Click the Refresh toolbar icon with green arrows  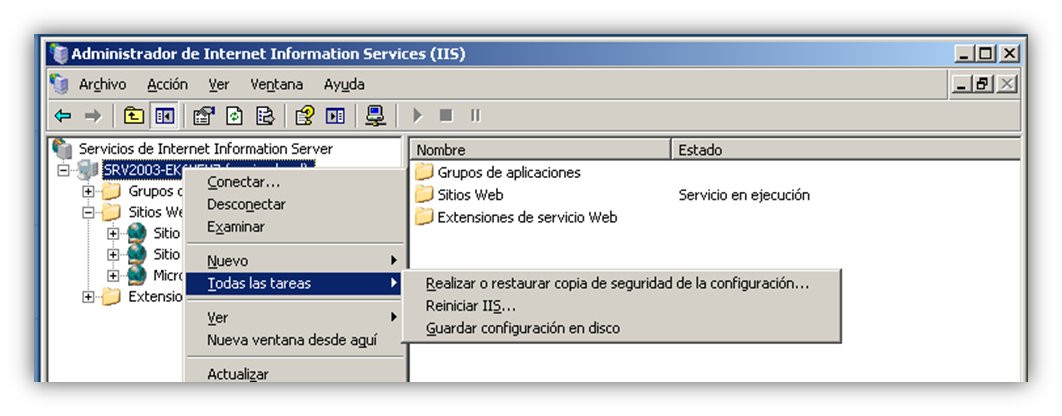[234, 116]
